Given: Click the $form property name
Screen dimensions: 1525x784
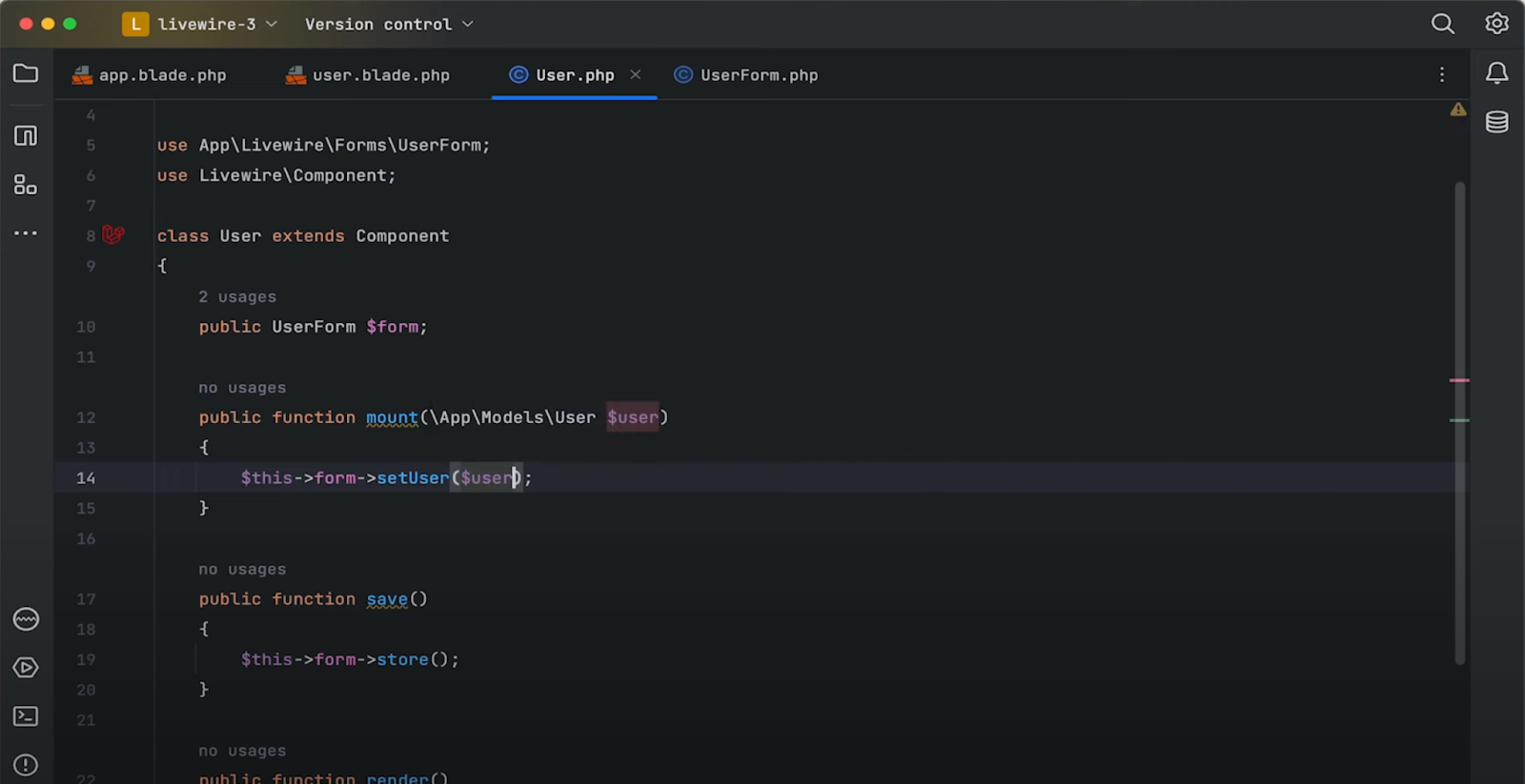Looking at the screenshot, I should point(393,327).
